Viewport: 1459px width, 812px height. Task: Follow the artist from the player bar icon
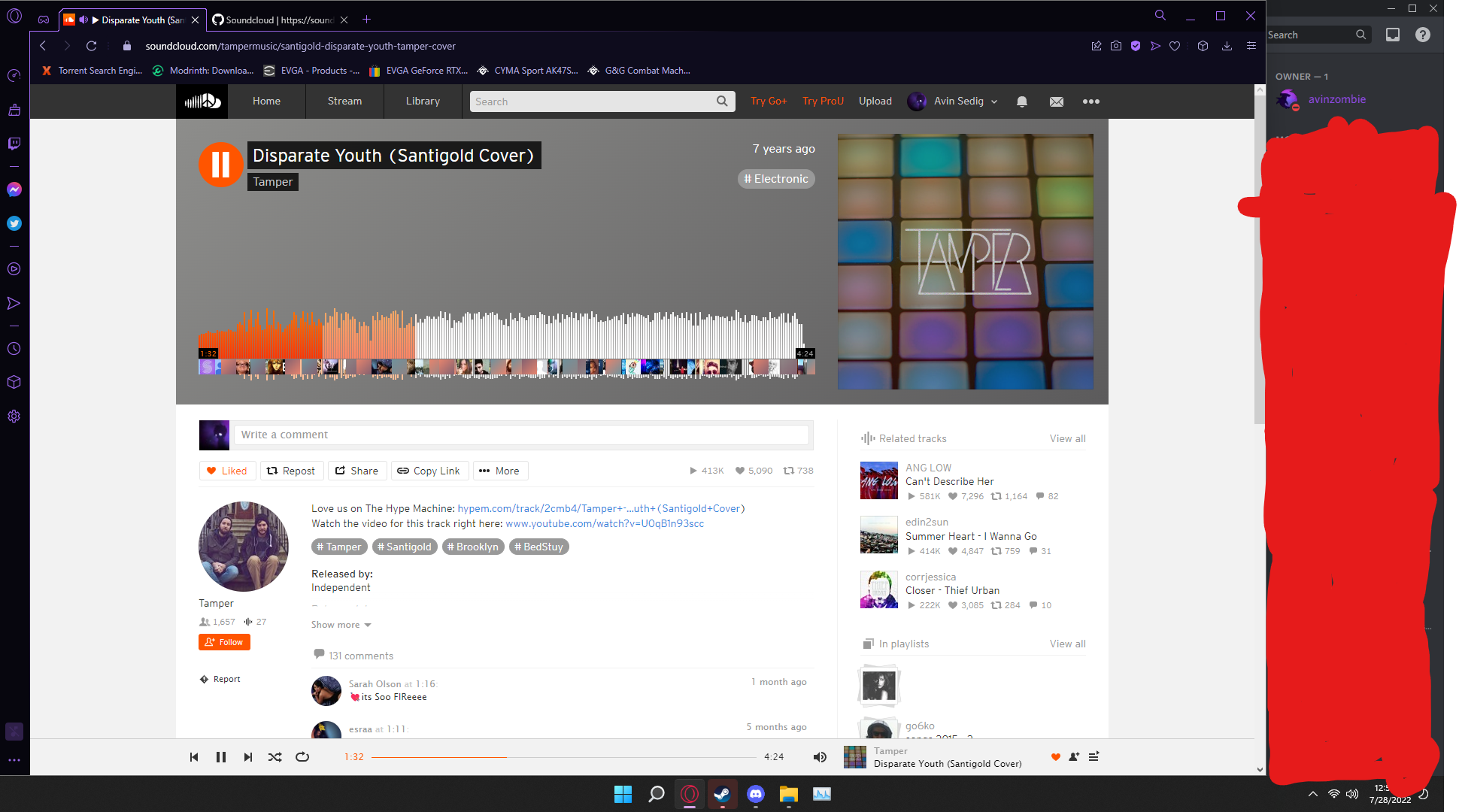tap(1074, 757)
